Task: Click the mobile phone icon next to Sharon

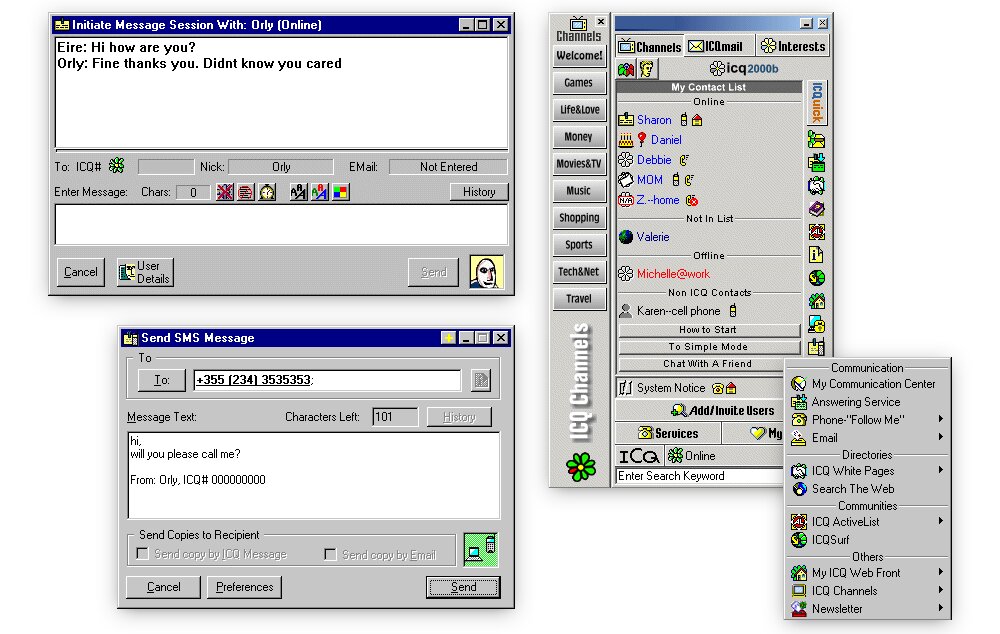Action: click(684, 119)
